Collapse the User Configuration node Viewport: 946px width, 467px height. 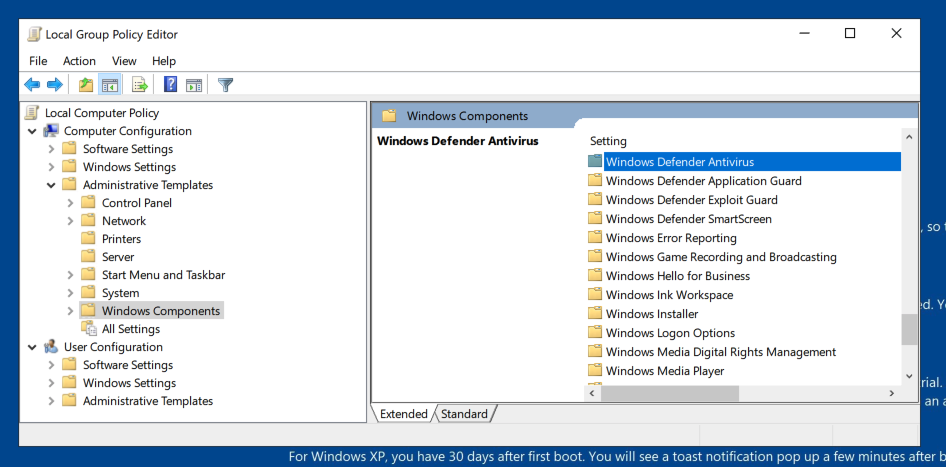32,347
